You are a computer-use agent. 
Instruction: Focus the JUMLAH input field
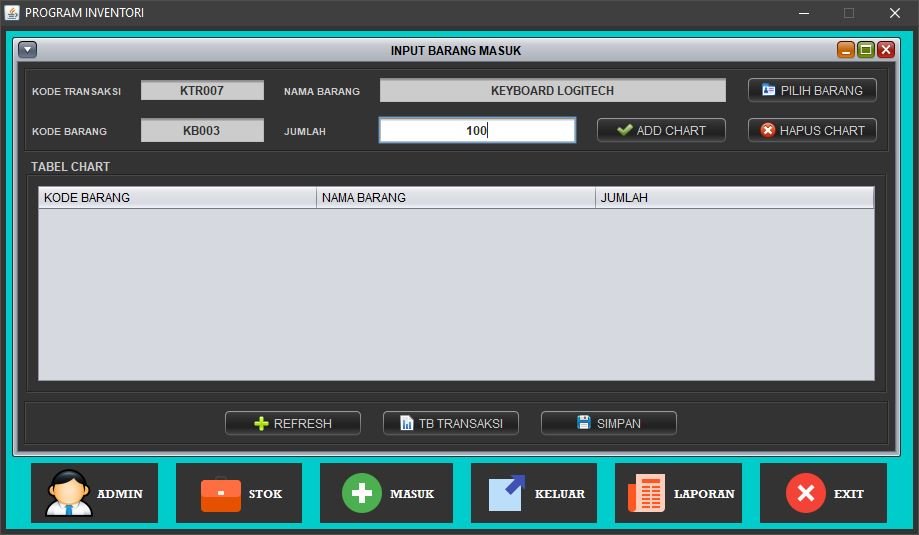click(x=477, y=130)
